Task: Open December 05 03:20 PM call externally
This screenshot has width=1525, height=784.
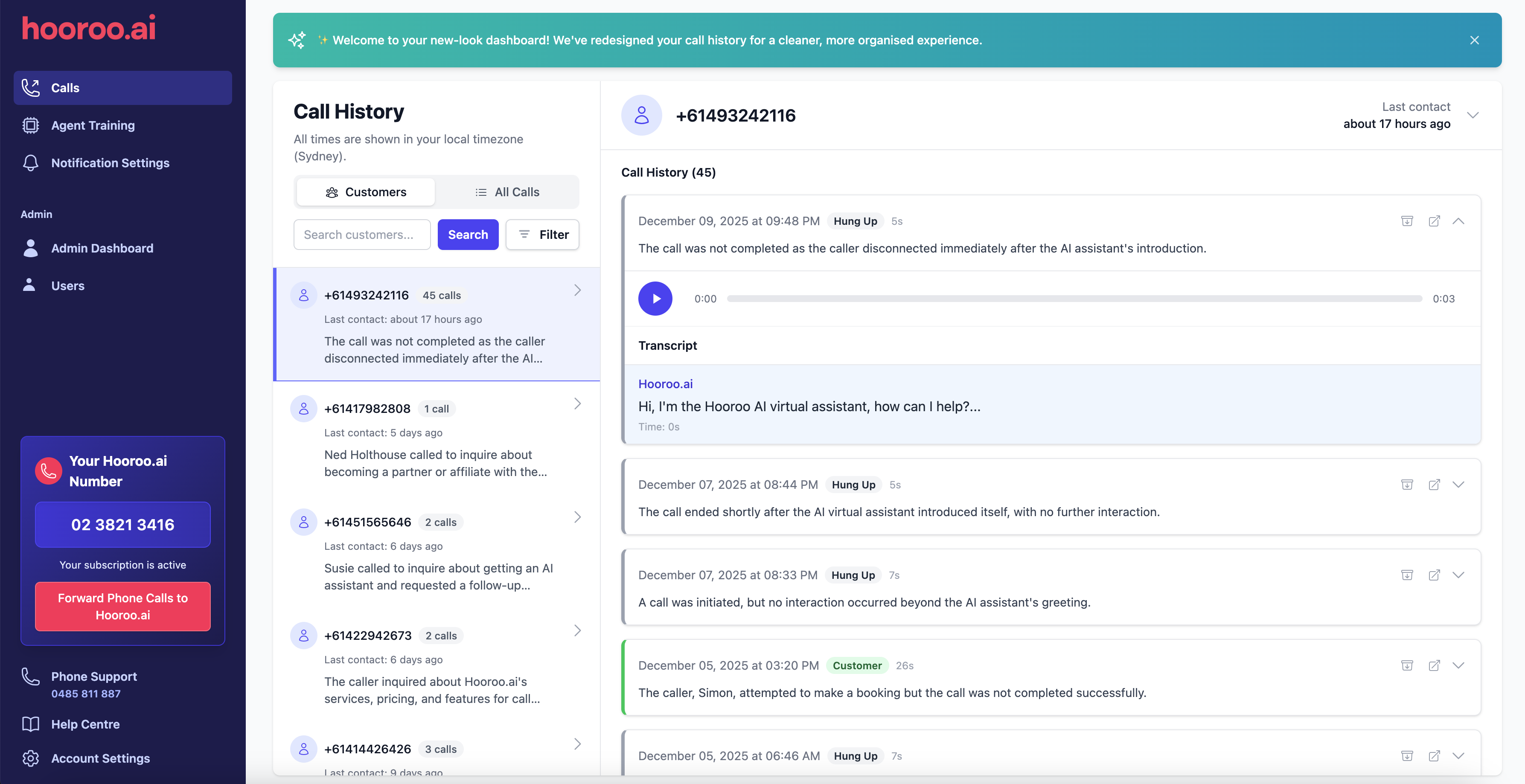Action: (1434, 666)
